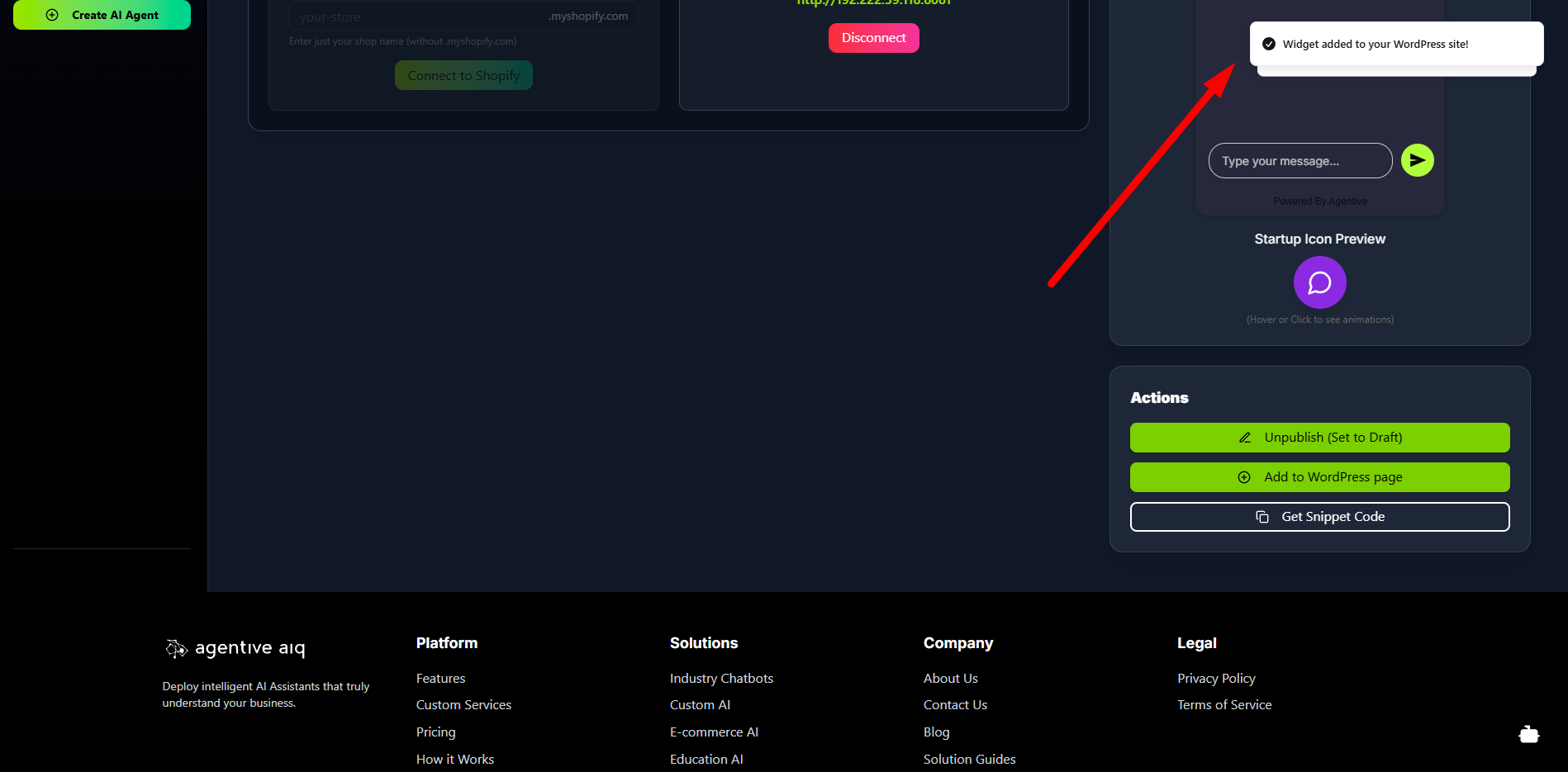The image size is (1568, 772).
Task: Click the white chatbot icon bottom right
Action: pyautogui.click(x=1528, y=734)
